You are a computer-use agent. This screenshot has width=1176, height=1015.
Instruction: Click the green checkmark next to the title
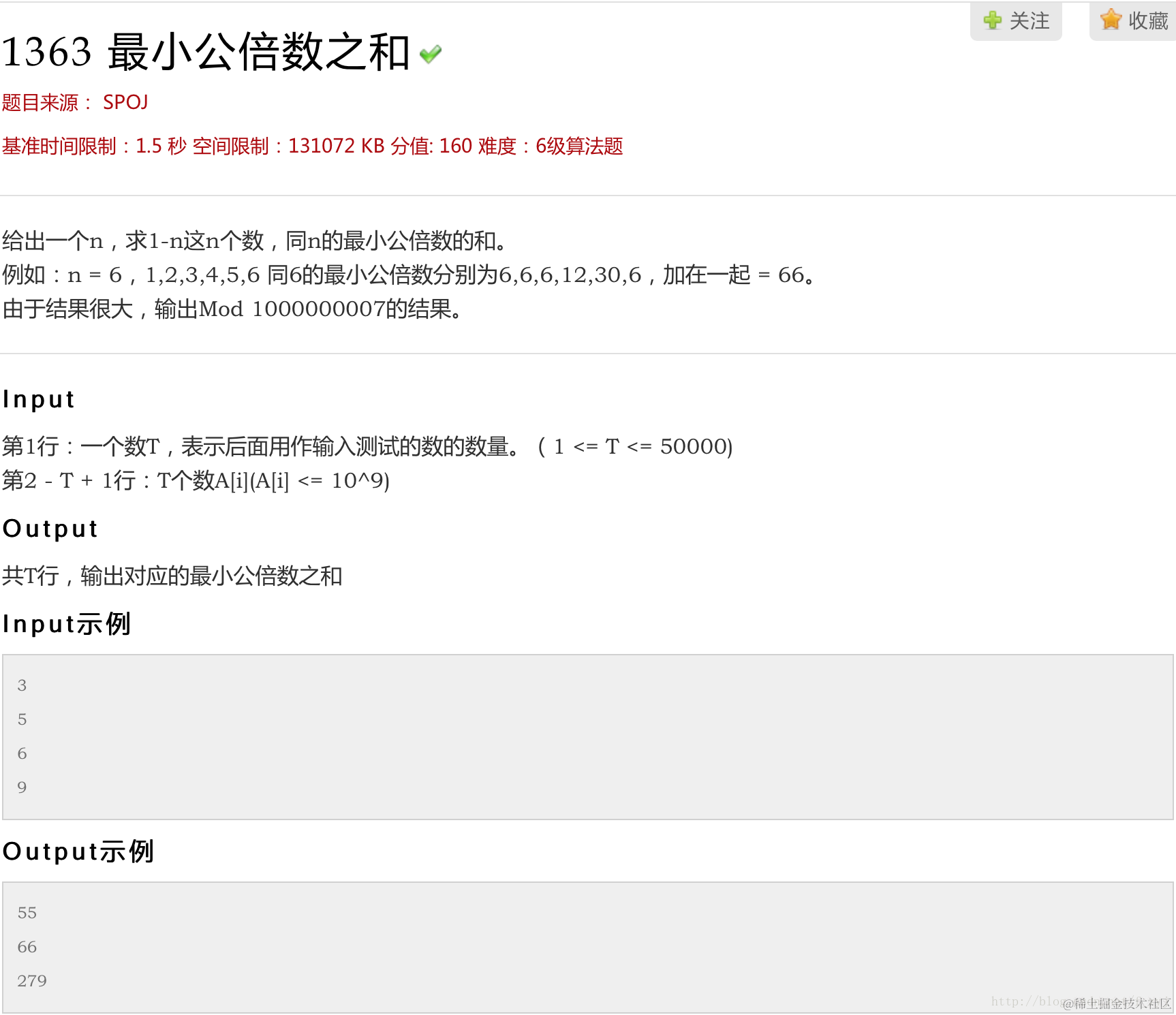431,54
